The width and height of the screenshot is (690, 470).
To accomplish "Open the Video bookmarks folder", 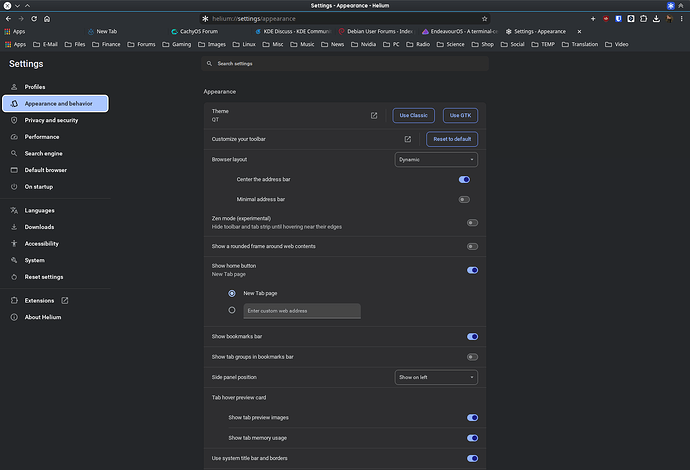I will 617,44.
